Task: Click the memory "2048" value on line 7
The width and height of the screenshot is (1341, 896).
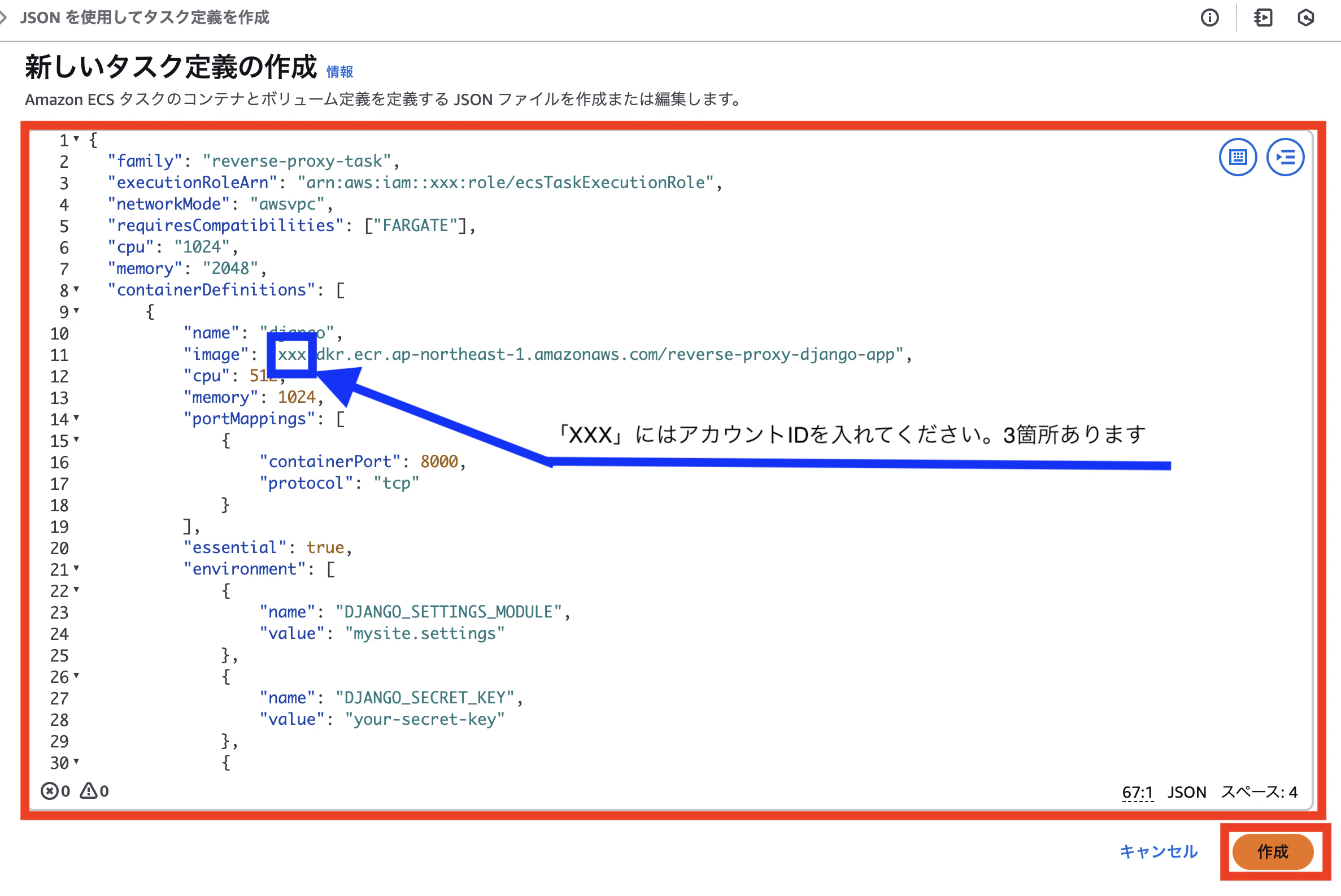Action: tap(231, 268)
